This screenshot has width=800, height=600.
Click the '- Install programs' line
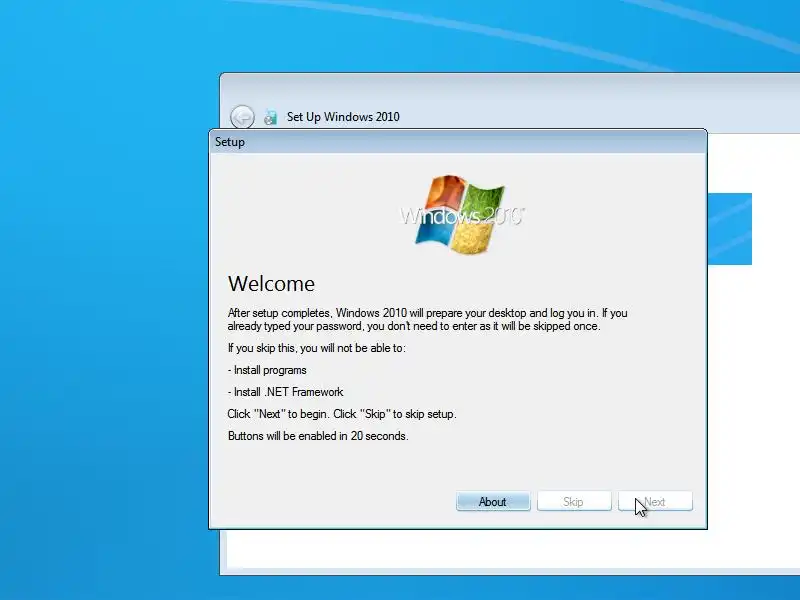click(267, 370)
